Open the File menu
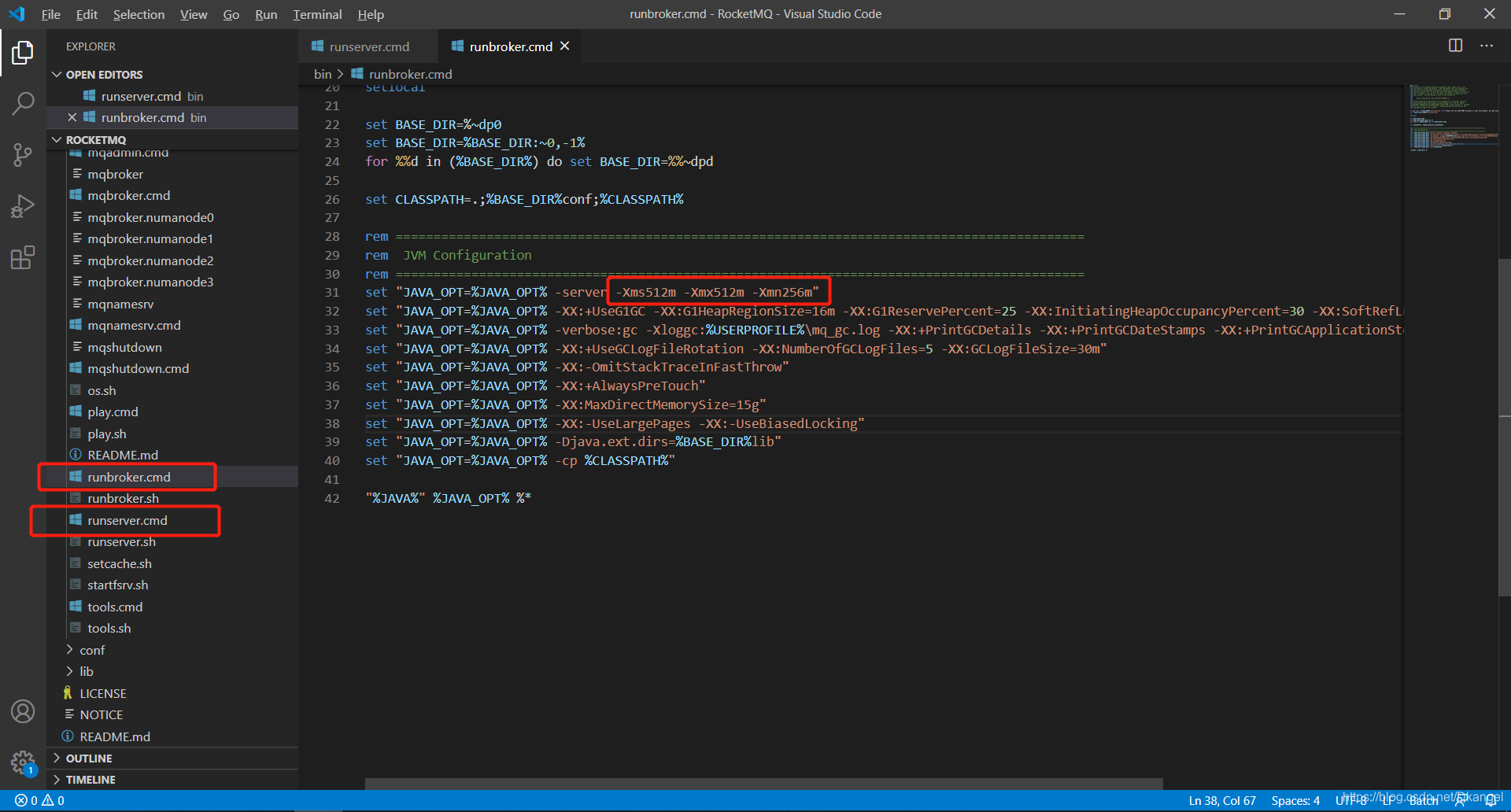Viewport: 1511px width, 812px height. (51, 14)
